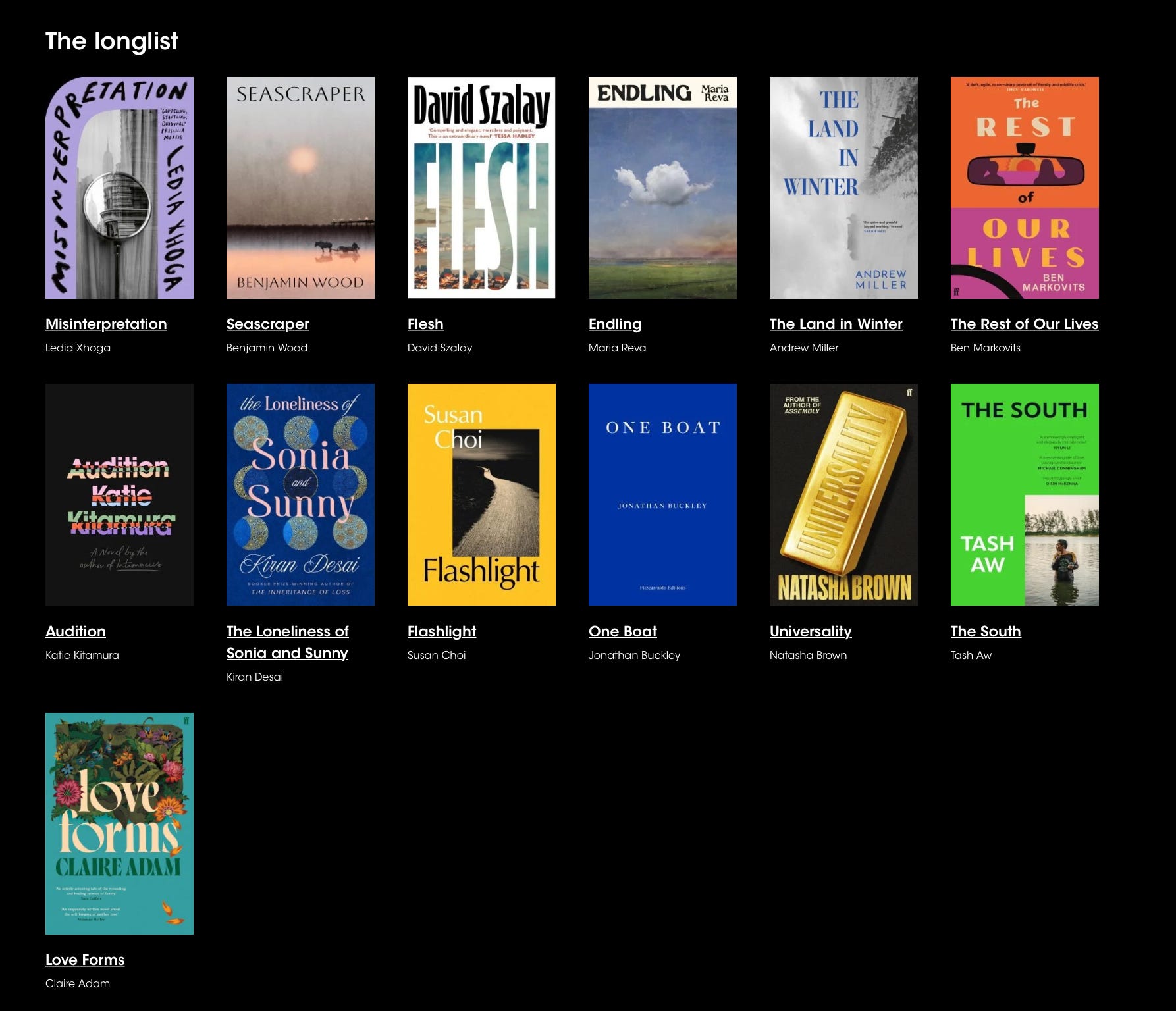
Task: Select author name David Szalay below Flesh
Action: (x=440, y=348)
